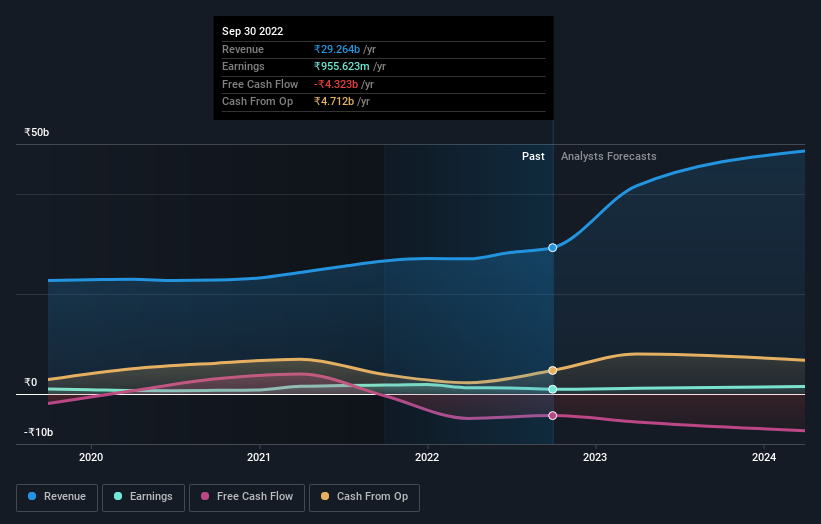Click the Earnings row label in tooltip
The image size is (821, 524).
tap(243, 66)
